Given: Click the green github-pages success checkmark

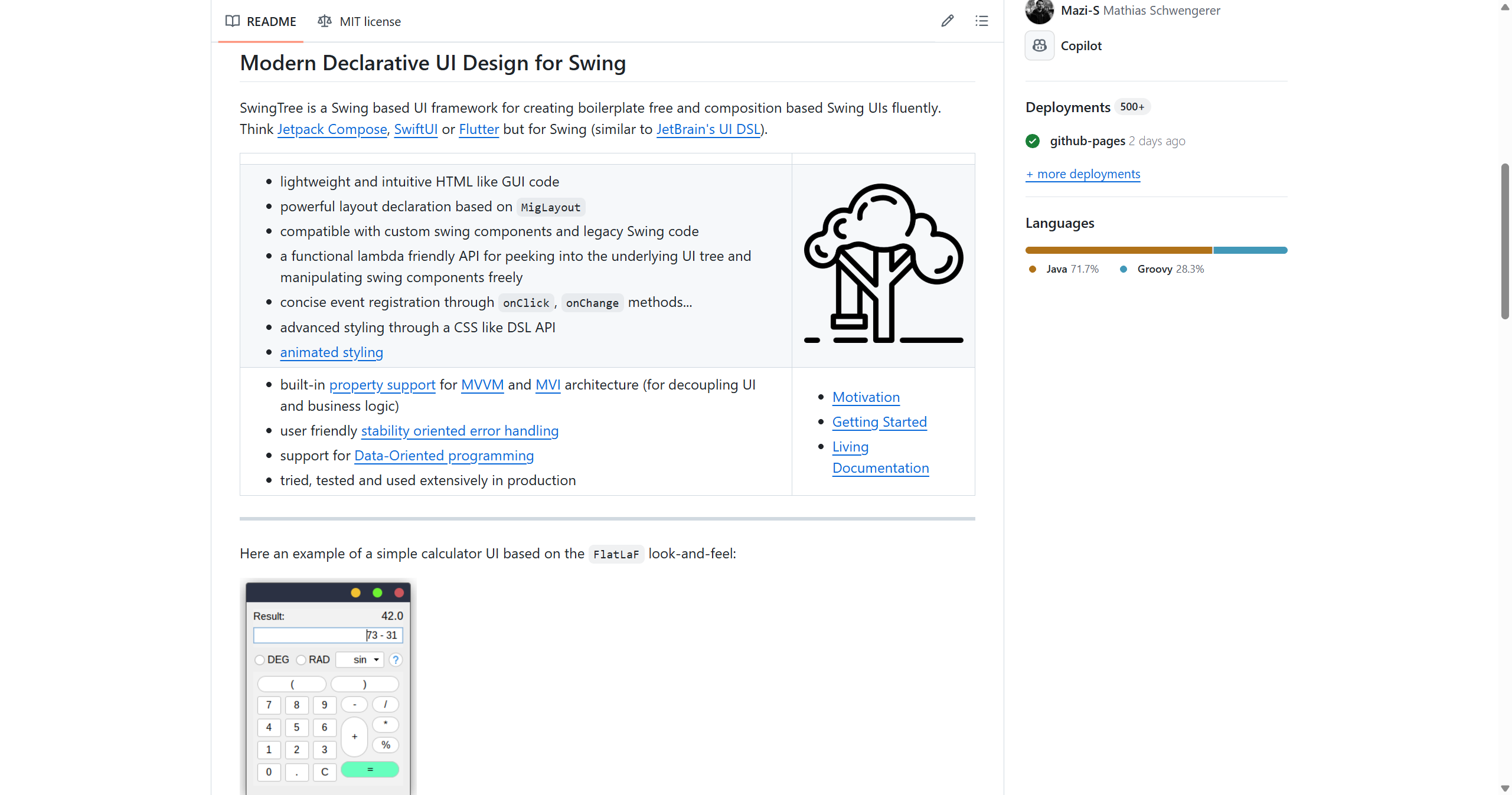Looking at the screenshot, I should click(1033, 141).
